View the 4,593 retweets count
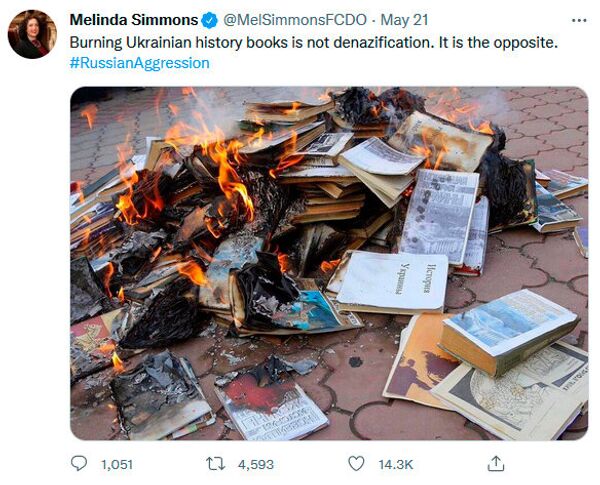This screenshot has width=600, height=485. 256,464
